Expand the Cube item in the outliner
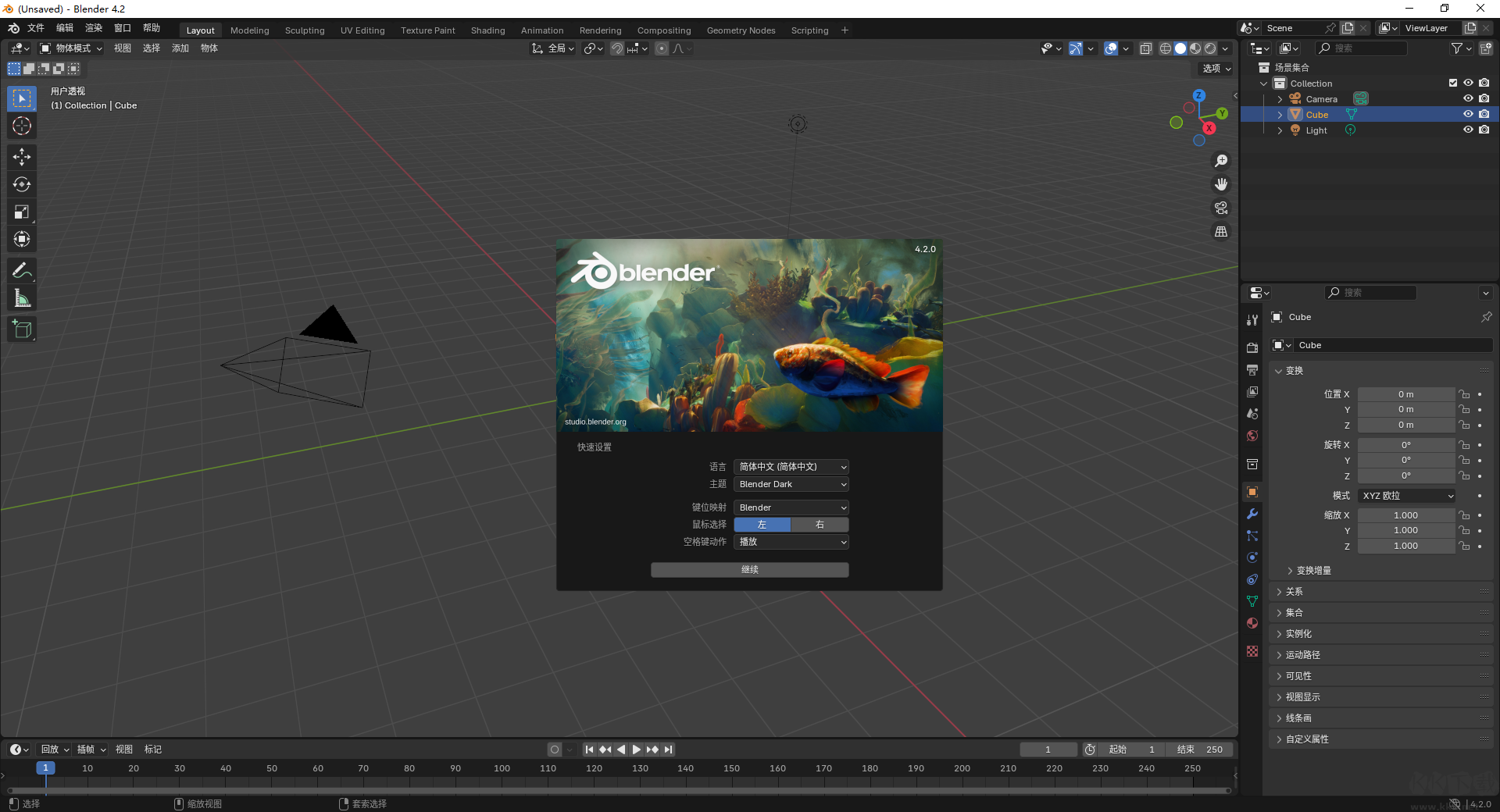This screenshot has width=1500, height=812. click(1280, 114)
